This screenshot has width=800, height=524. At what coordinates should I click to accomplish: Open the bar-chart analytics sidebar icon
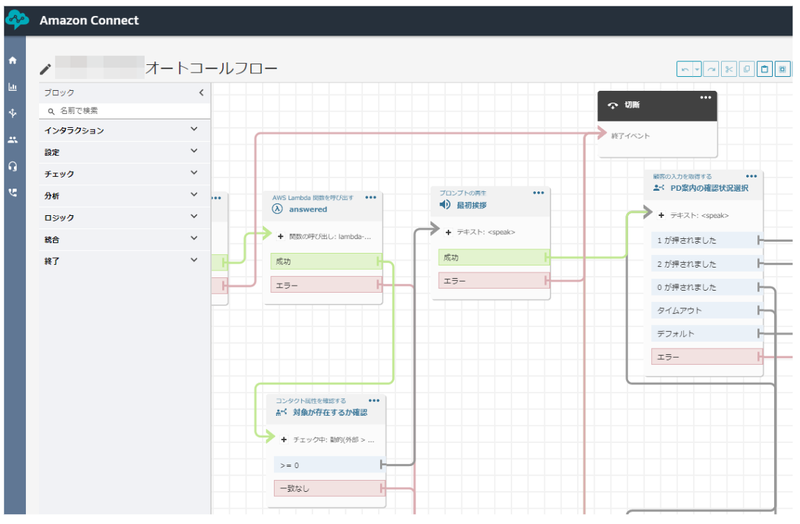click(x=13, y=87)
